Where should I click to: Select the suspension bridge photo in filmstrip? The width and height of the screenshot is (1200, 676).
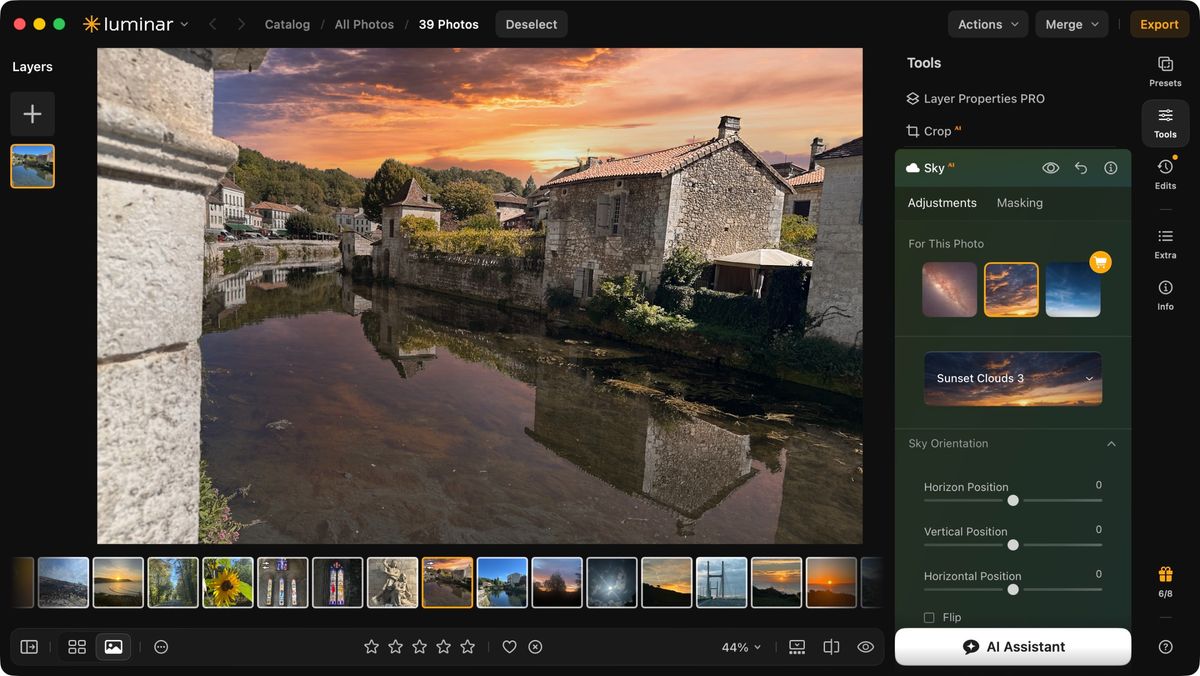click(x=722, y=582)
